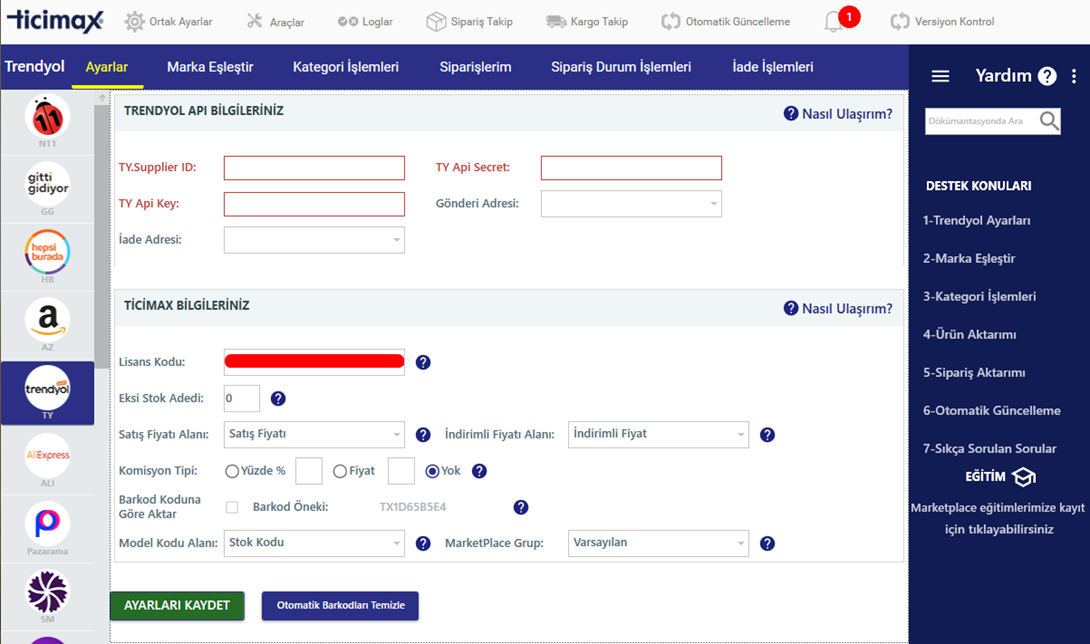The width and height of the screenshot is (1090, 644).
Task: Click the TY Api Secret input field
Action: (x=631, y=168)
